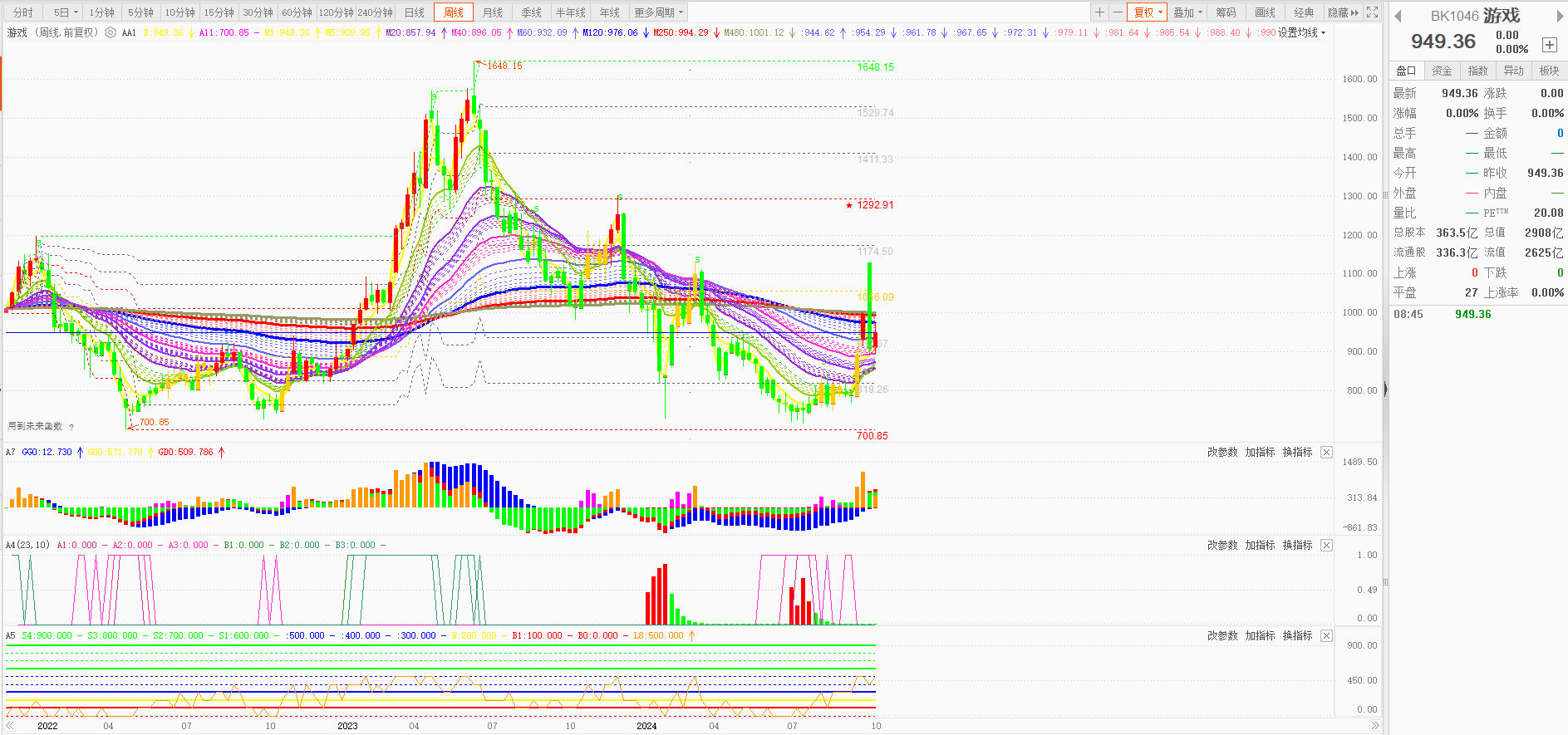Click the 经典 classic layout button

pos(1305,12)
